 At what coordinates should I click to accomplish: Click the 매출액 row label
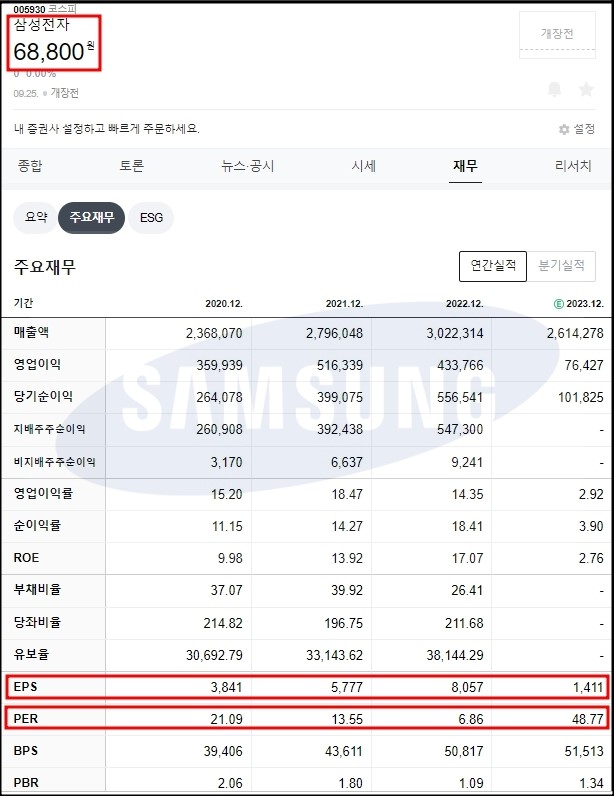pyautogui.click(x=31, y=333)
